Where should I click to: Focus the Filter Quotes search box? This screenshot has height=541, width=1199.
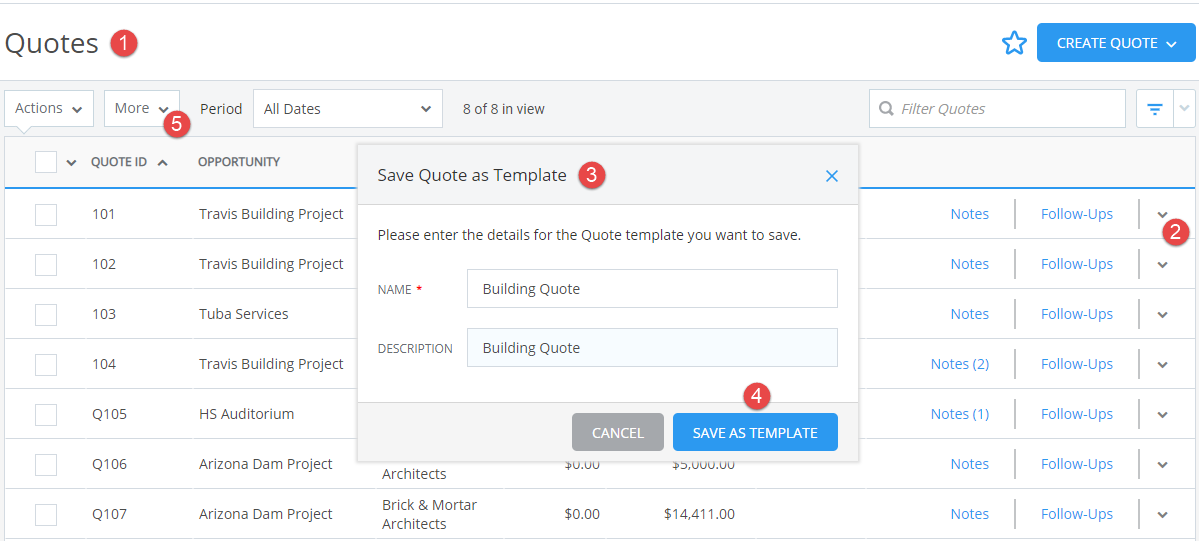pyautogui.click(x=997, y=109)
